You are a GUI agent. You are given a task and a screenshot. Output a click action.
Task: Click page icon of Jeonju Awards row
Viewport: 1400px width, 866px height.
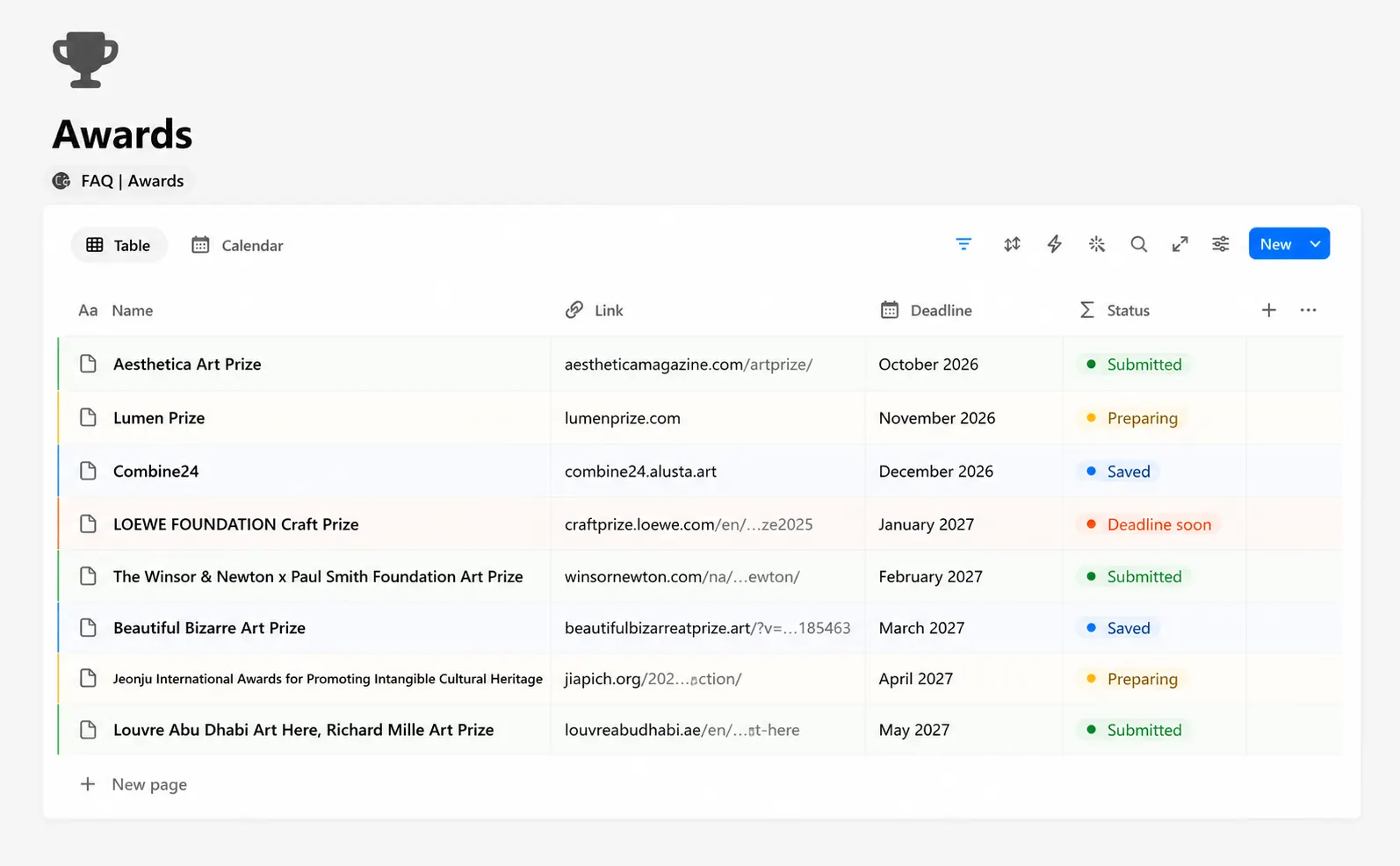click(88, 678)
